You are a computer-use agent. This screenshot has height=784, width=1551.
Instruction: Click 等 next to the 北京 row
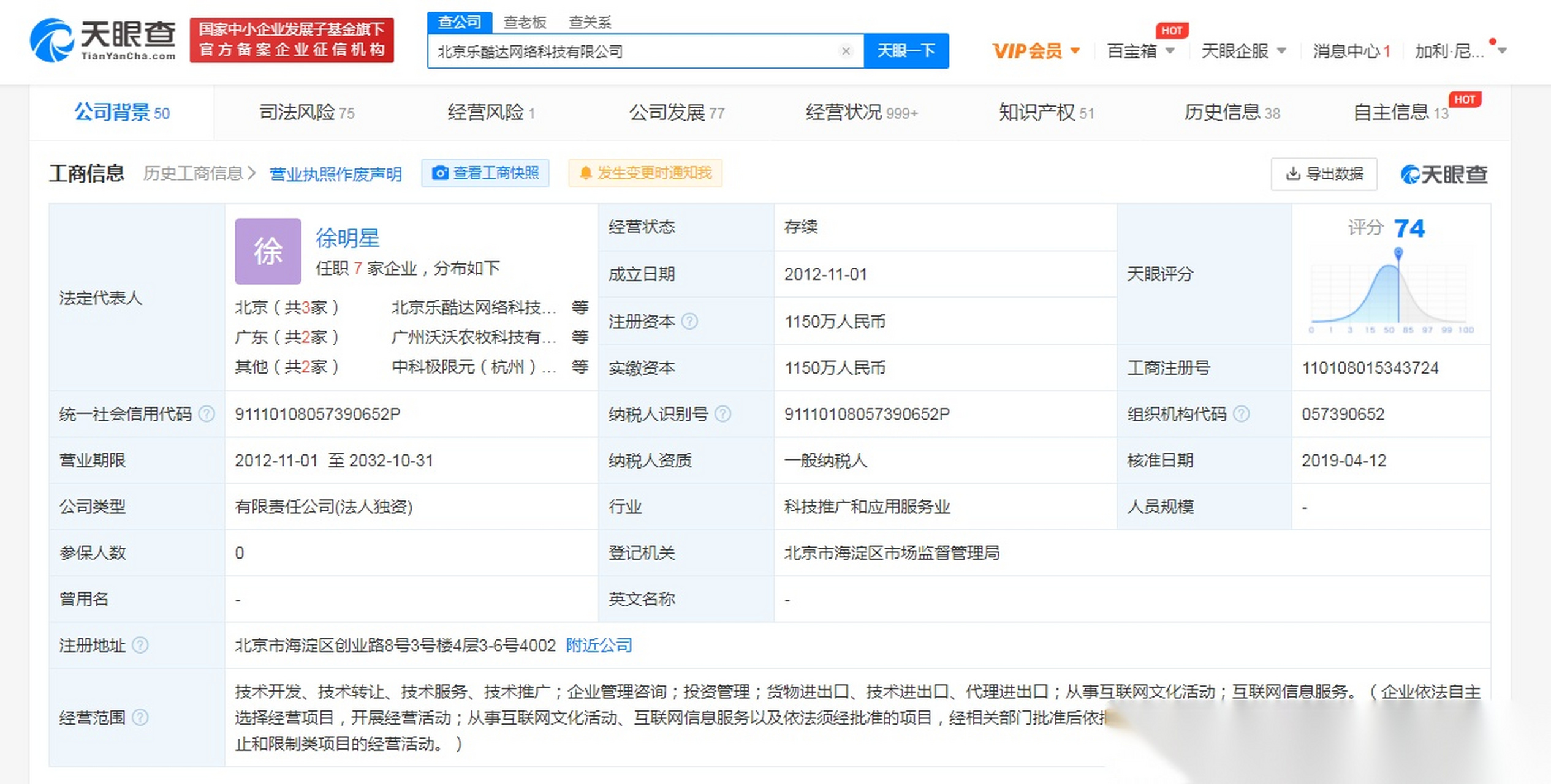coord(580,307)
